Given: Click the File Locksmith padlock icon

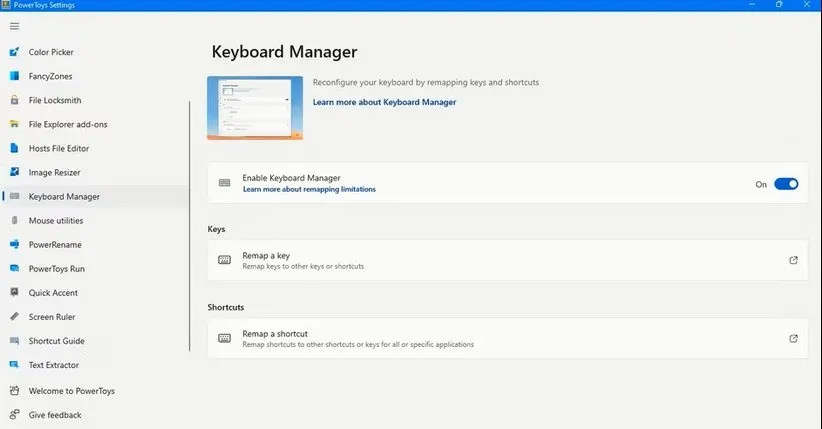Looking at the screenshot, I should click(14, 100).
